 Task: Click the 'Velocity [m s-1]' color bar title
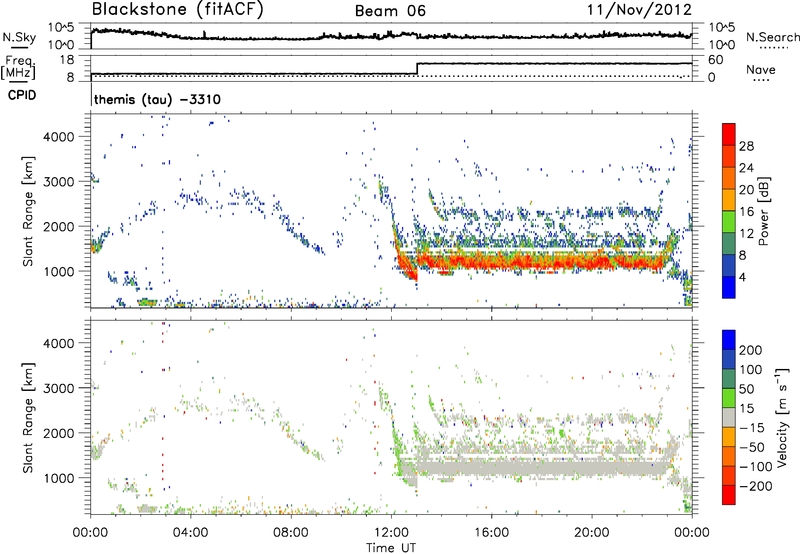tap(781, 417)
